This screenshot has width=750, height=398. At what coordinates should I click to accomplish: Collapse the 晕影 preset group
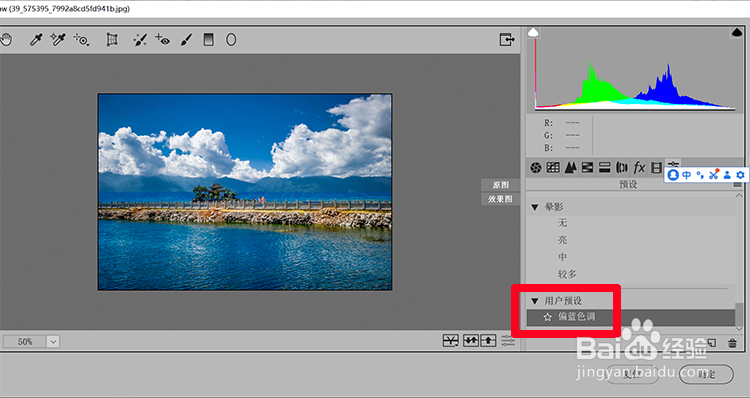[535, 207]
